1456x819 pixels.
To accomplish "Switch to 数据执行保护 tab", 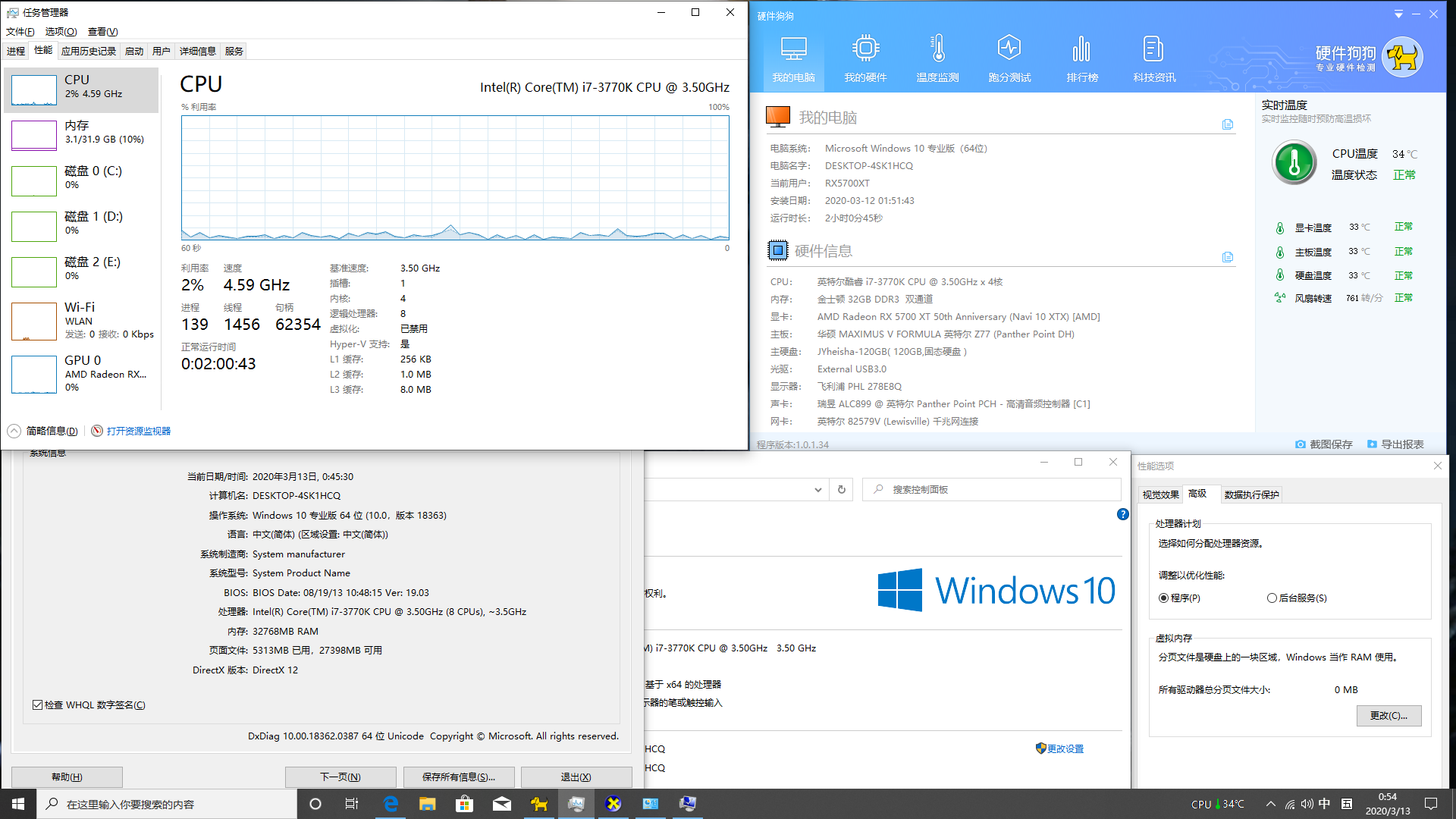I will coord(1251,495).
